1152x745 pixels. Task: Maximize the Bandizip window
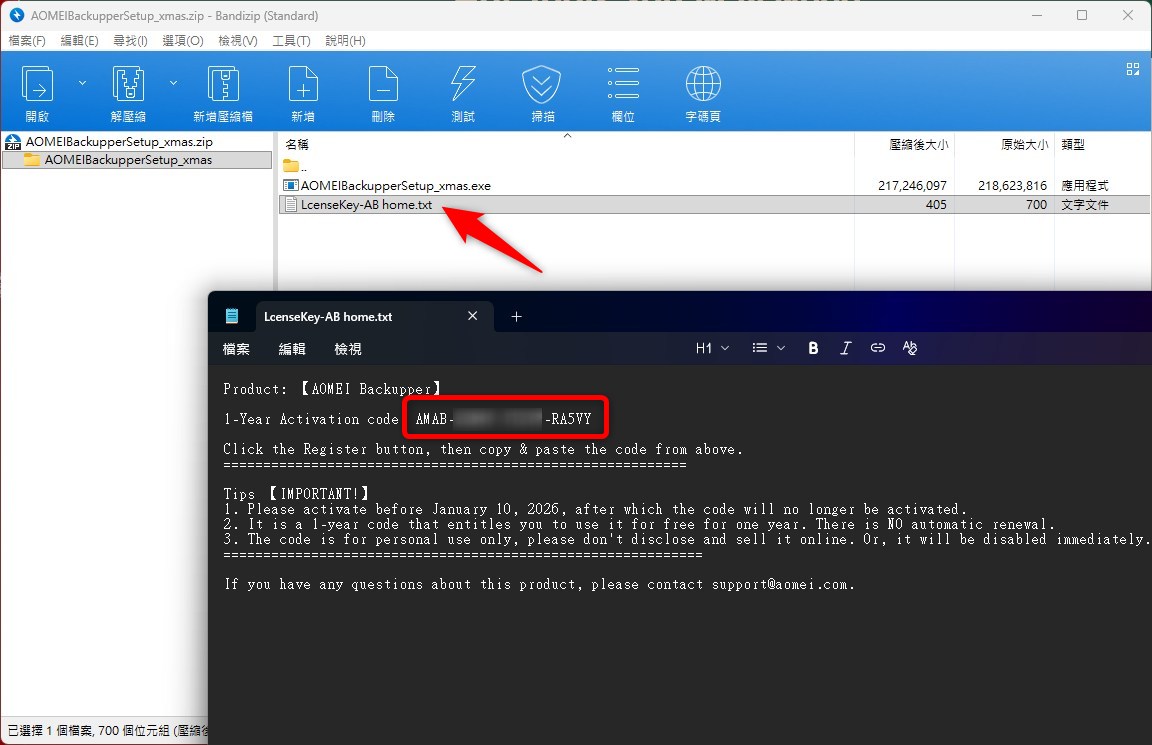1082,15
